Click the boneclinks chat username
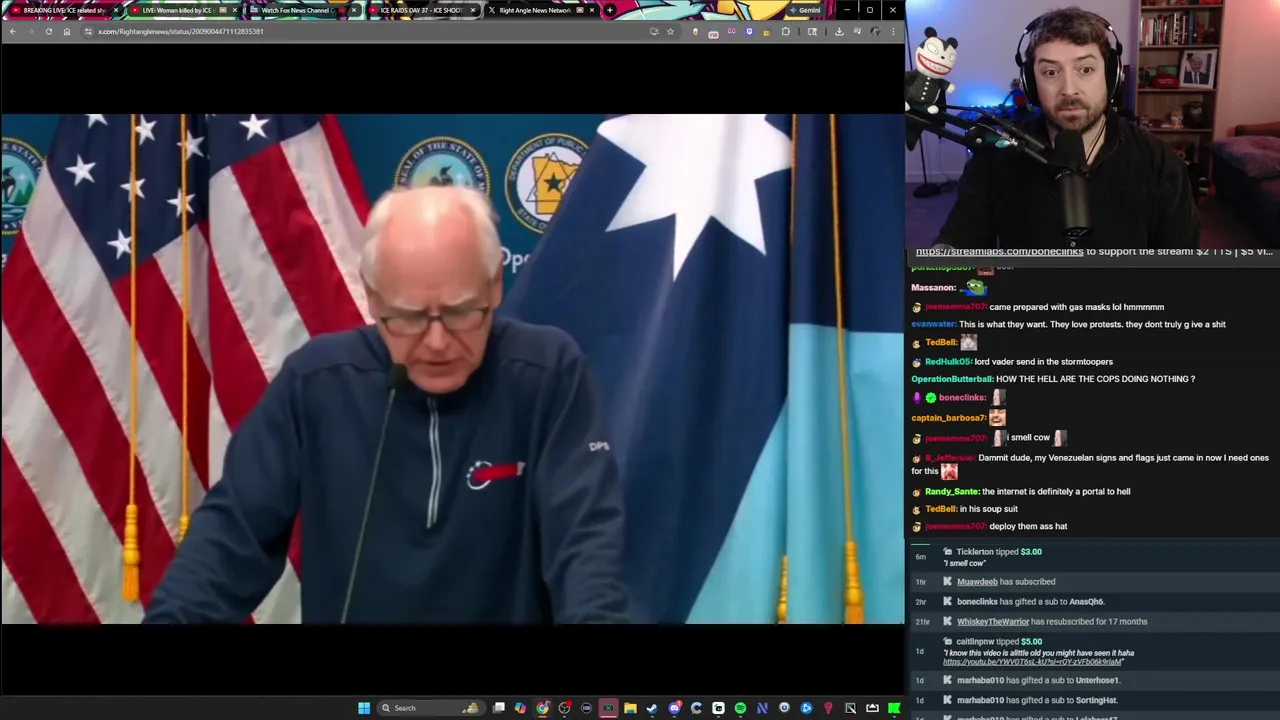1280x720 pixels. tap(961, 397)
